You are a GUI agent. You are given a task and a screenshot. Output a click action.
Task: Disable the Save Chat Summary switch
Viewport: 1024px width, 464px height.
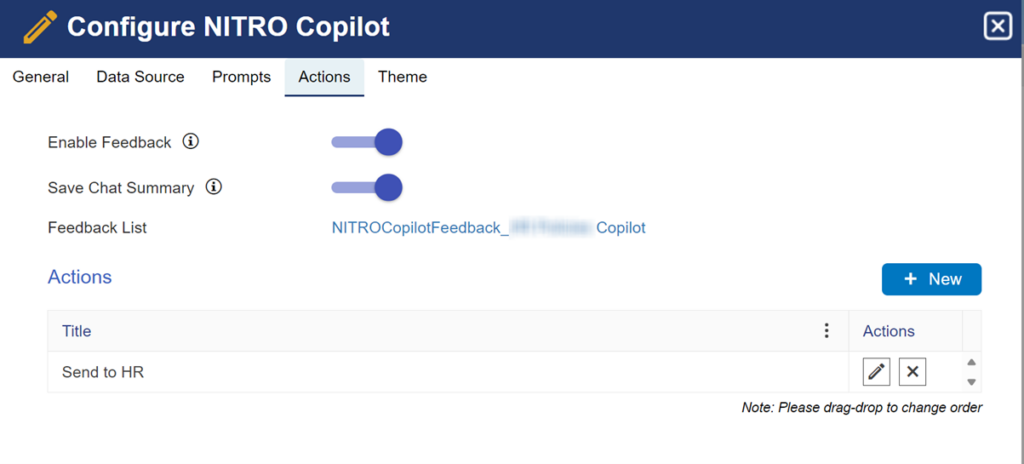click(366, 188)
